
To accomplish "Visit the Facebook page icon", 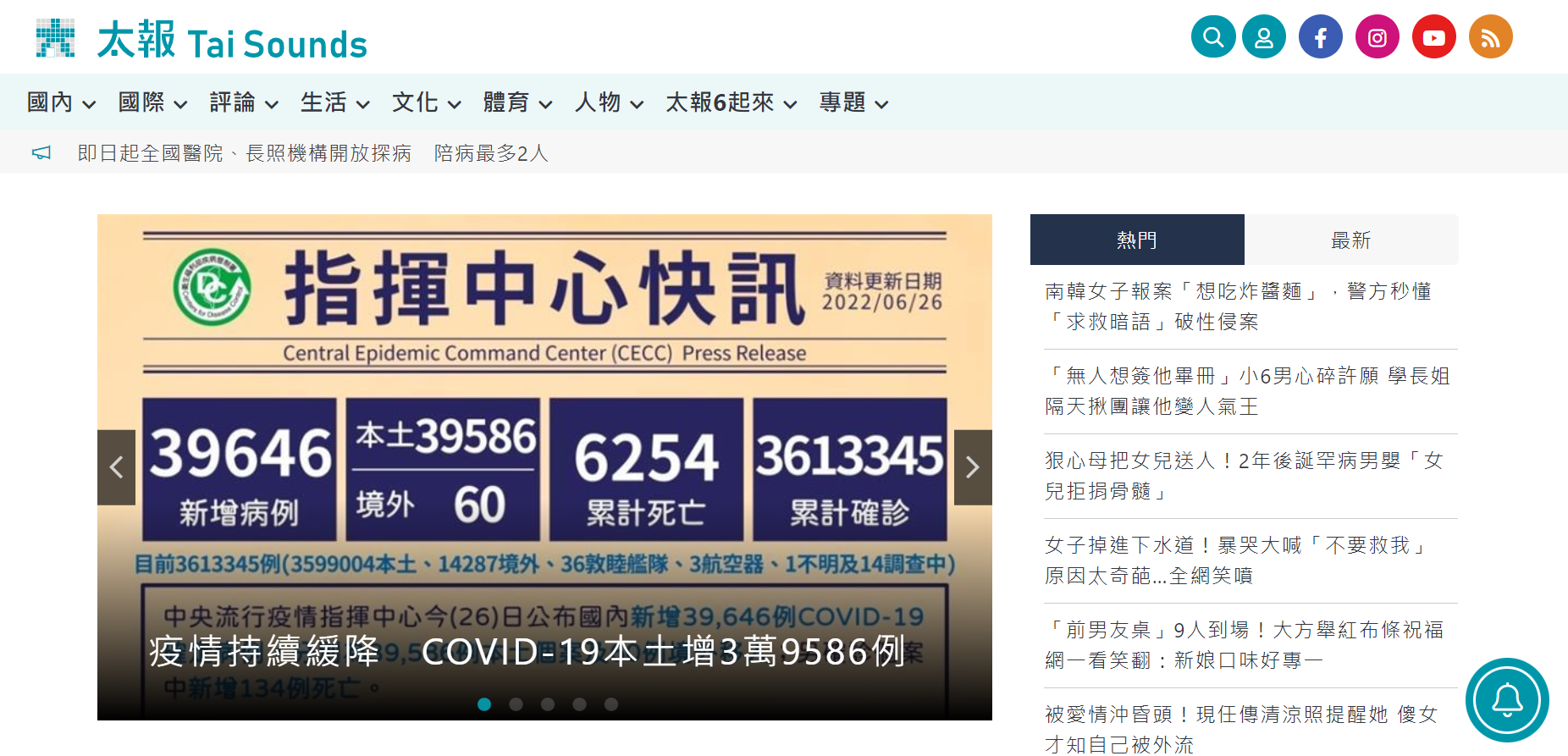I will pos(1321,36).
